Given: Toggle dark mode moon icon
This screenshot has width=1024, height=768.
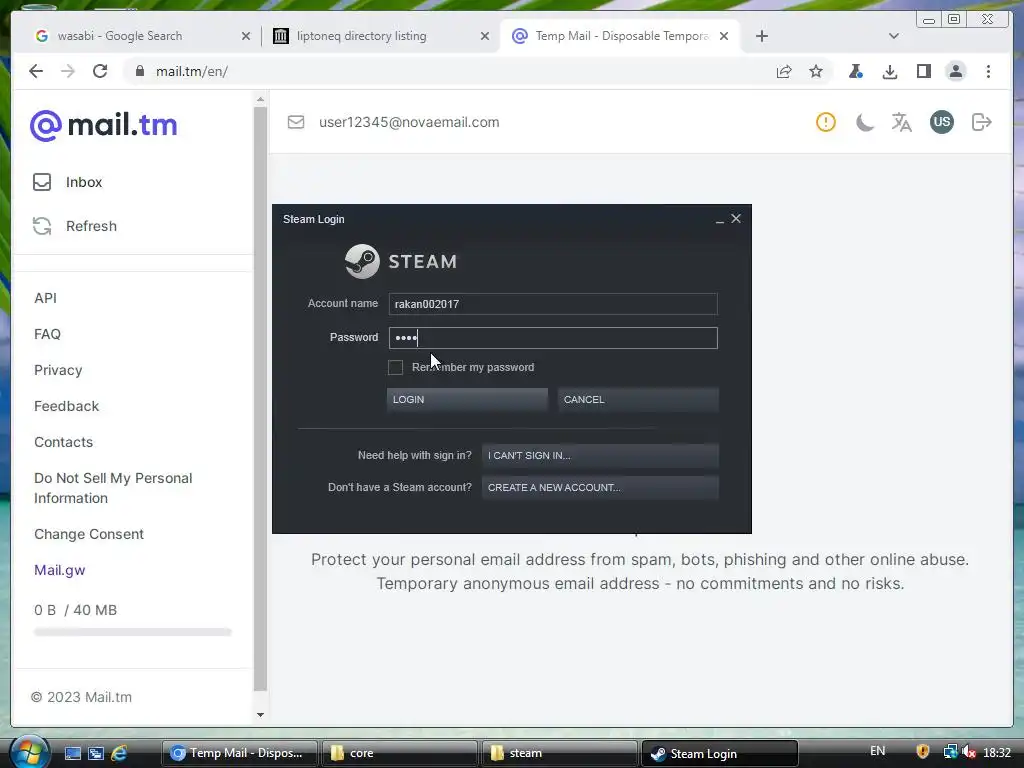Looking at the screenshot, I should (864, 122).
